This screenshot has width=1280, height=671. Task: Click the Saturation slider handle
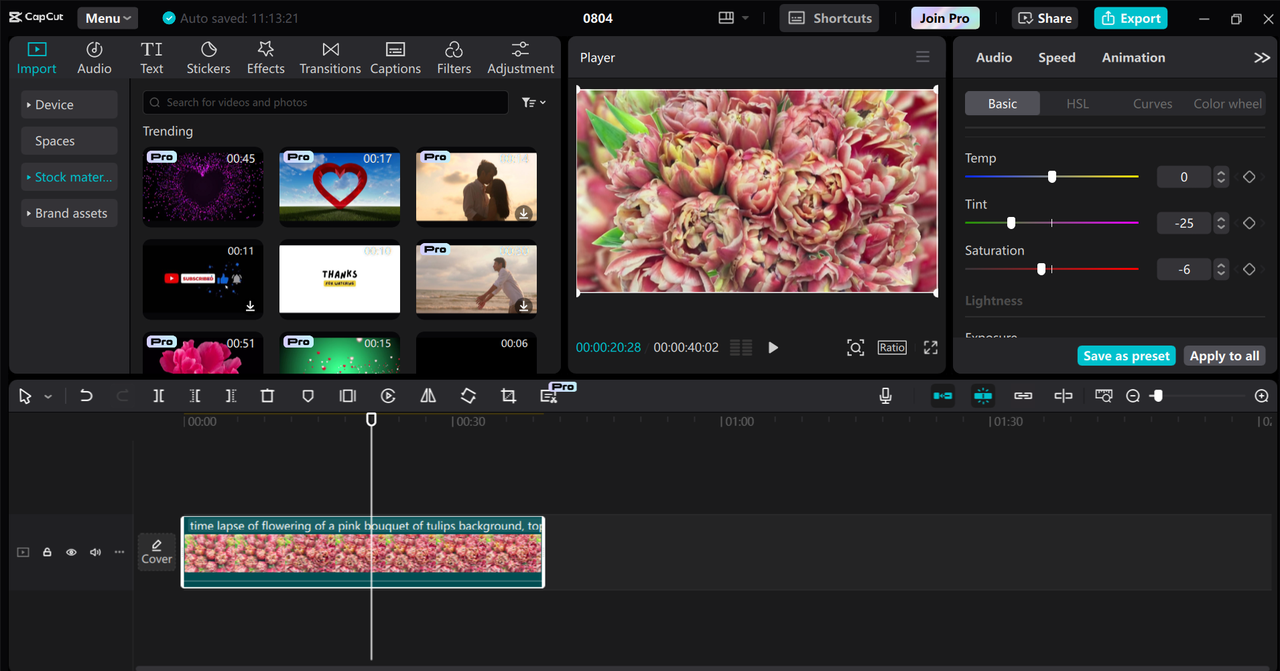(x=1042, y=269)
